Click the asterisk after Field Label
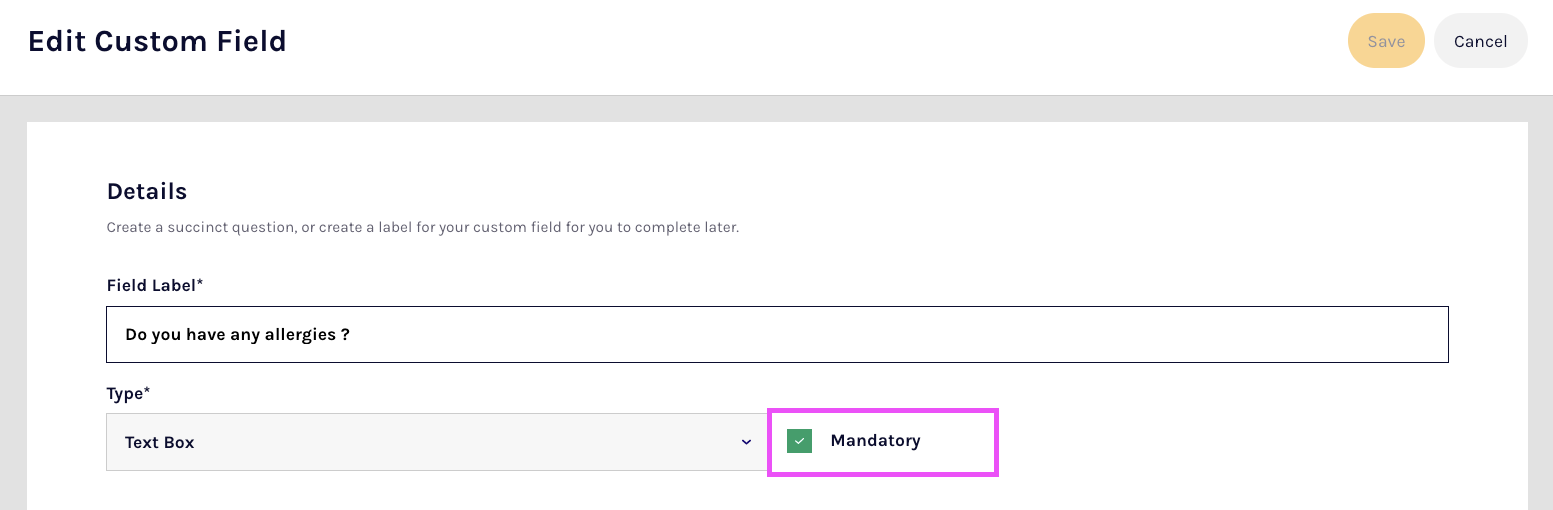The image size is (1553, 510). coord(200,284)
